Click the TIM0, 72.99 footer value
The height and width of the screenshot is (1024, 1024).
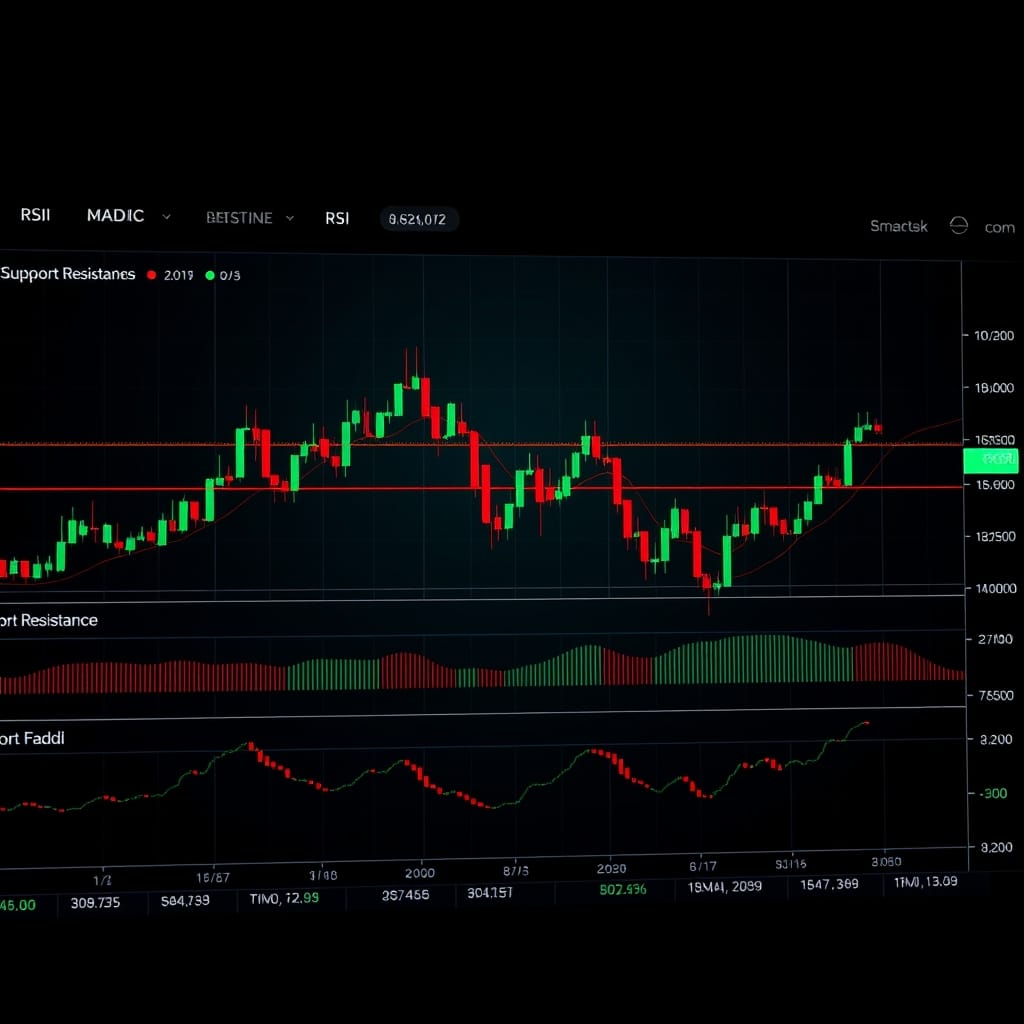(x=284, y=899)
